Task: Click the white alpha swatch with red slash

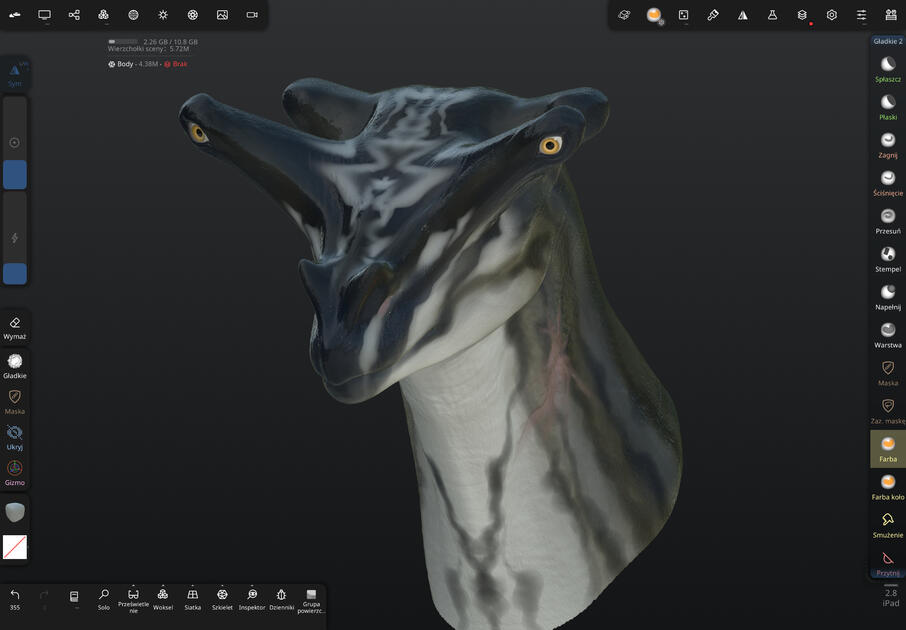Action: click(x=15, y=547)
